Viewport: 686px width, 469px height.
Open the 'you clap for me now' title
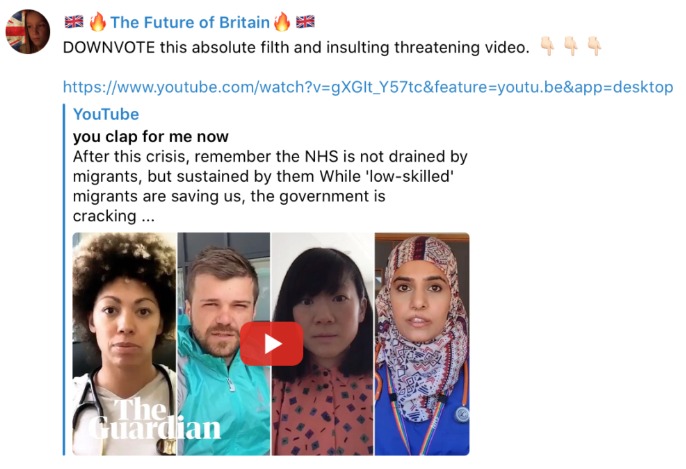coord(150,136)
